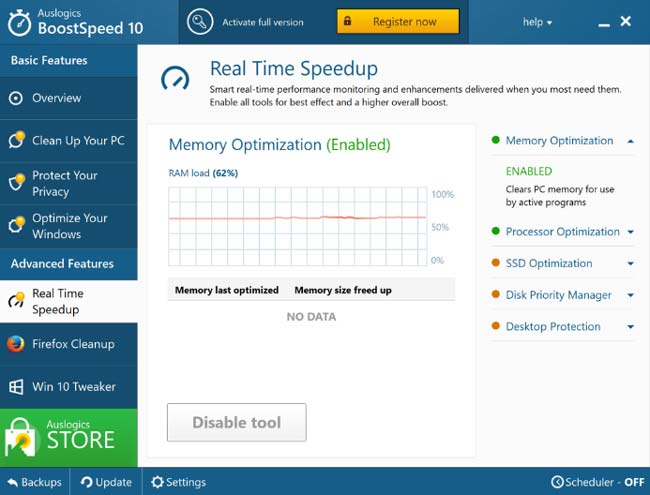Click Memory last optimized column header
Image resolution: width=650 pixels, height=495 pixels.
(x=227, y=290)
